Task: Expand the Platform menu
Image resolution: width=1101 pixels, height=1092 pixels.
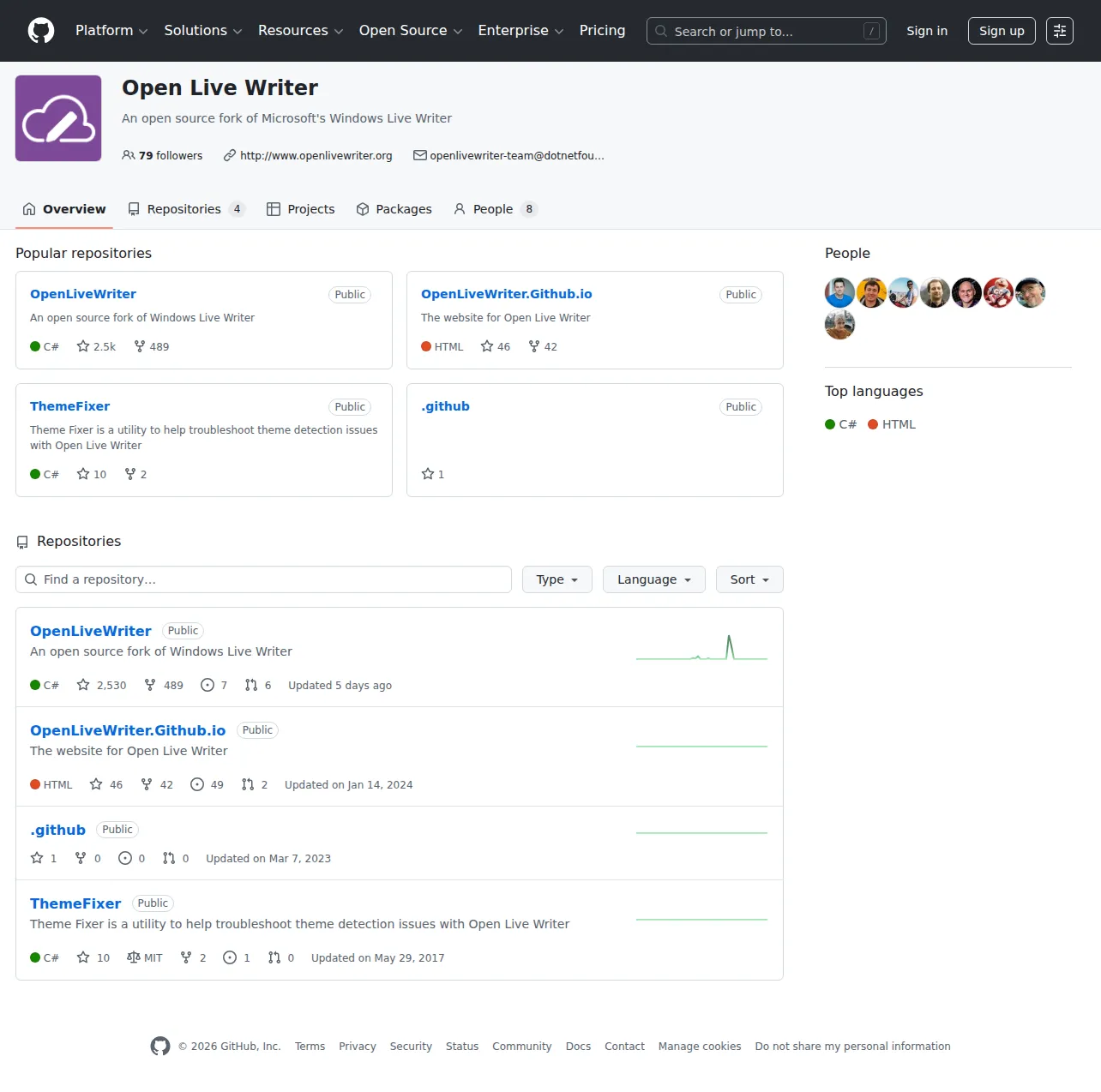Action: click(x=111, y=31)
